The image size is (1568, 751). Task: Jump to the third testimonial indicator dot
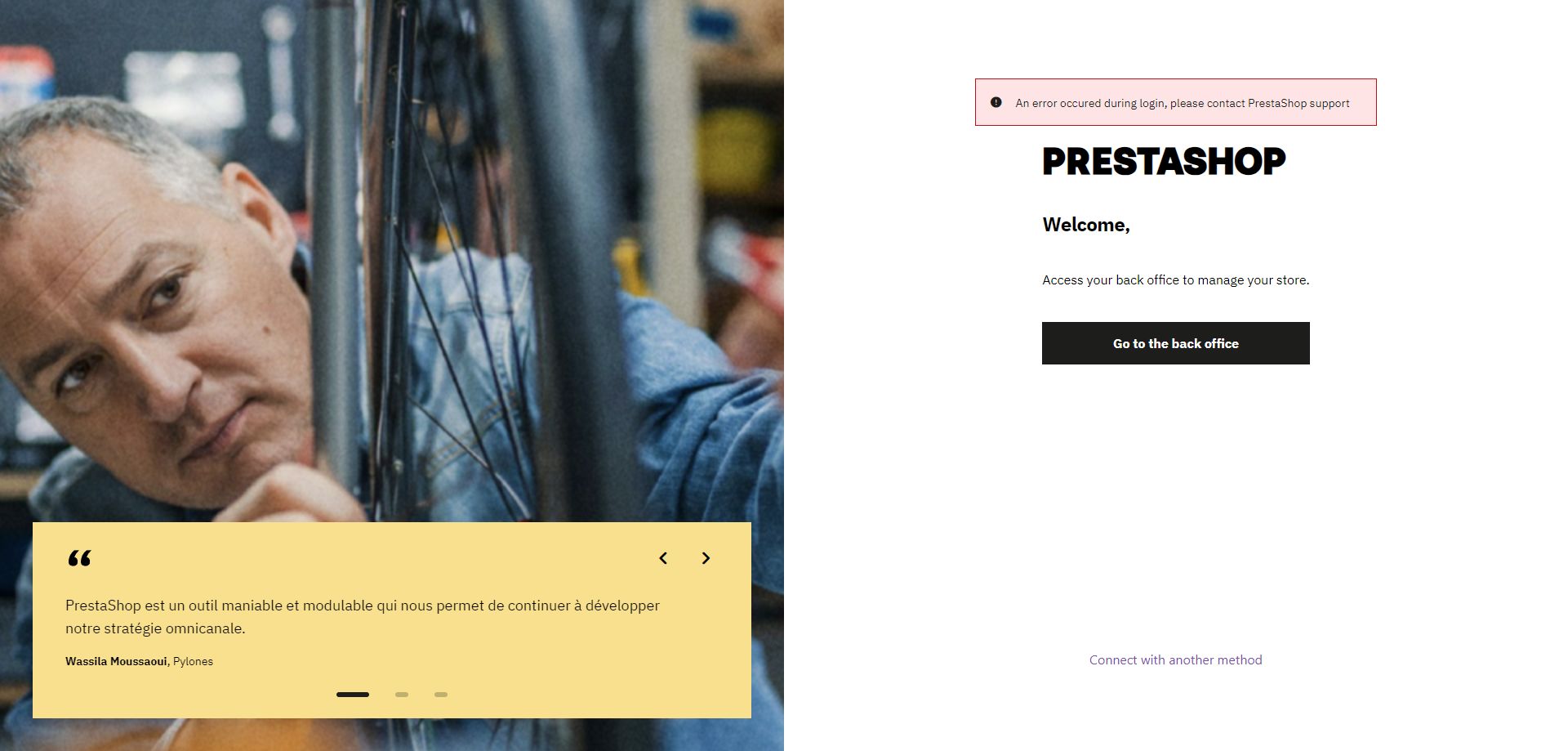click(441, 695)
